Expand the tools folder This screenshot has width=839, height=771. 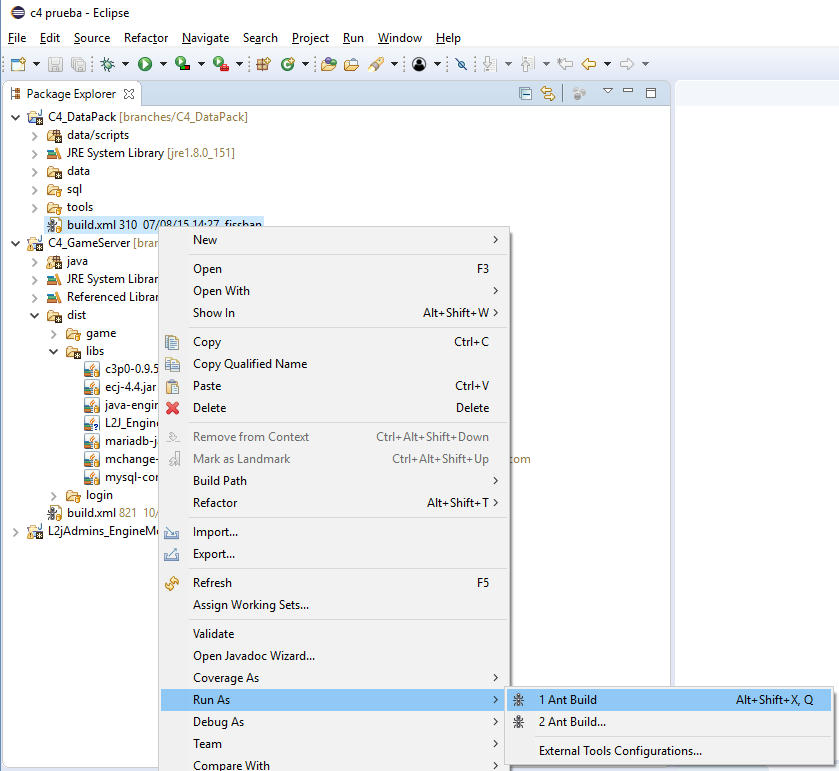click(35, 208)
